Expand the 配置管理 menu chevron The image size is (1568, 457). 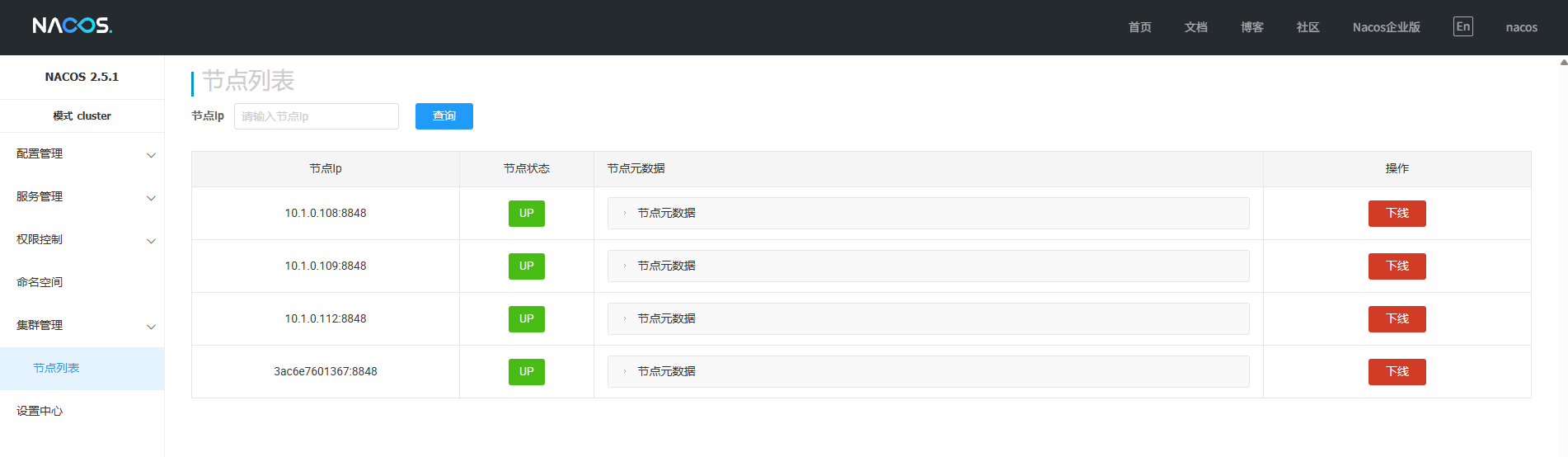(151, 155)
